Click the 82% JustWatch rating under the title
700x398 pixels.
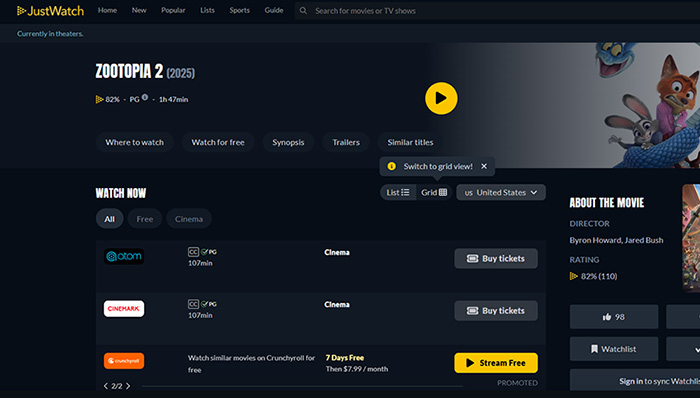(x=108, y=100)
